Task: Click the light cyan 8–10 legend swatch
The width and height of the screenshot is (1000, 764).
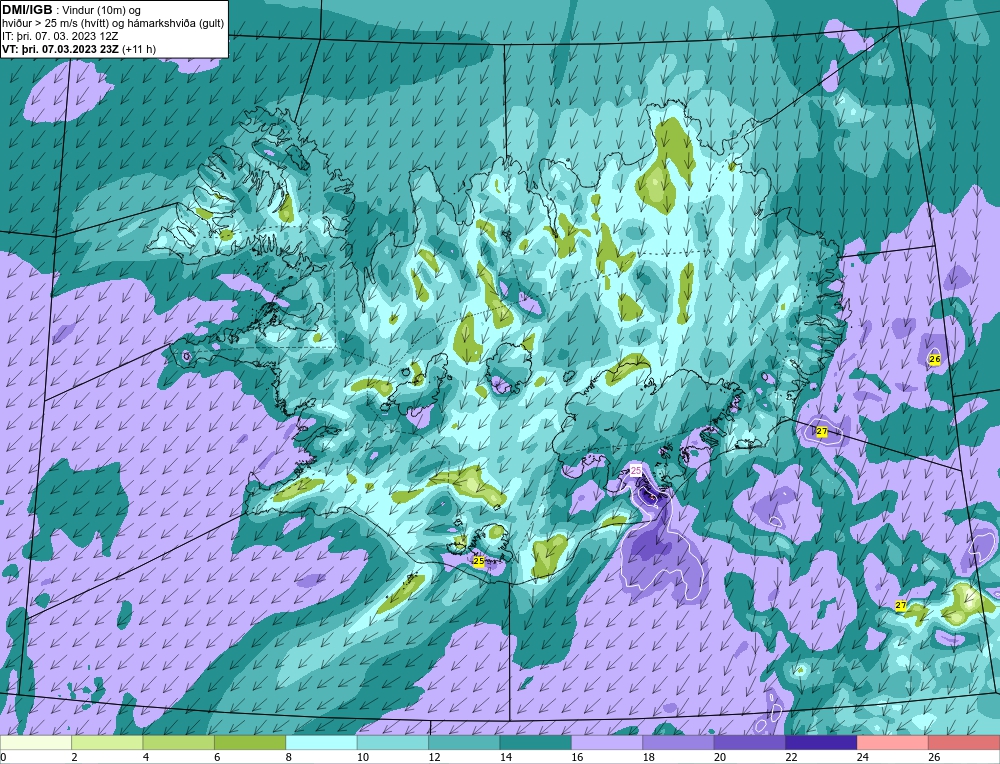Action: click(321, 743)
